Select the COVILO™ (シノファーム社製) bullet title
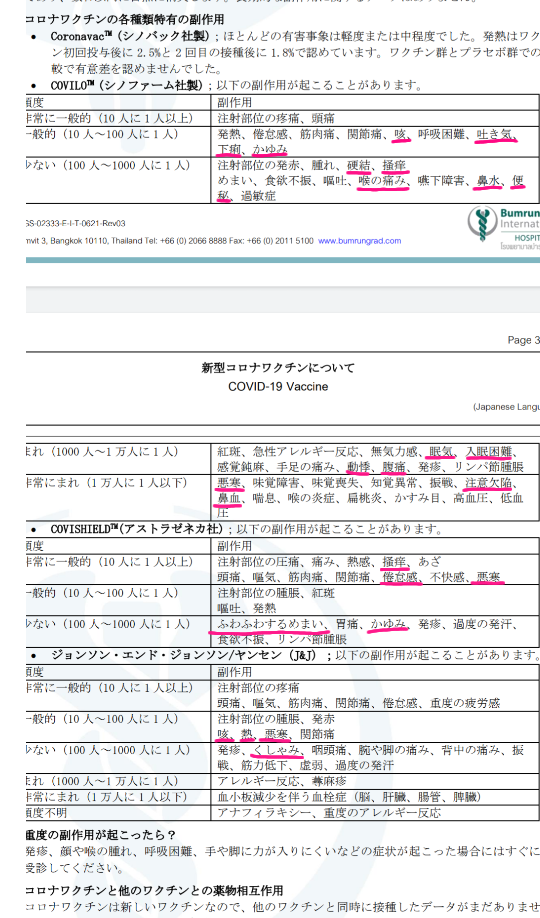Viewport: 540px width, 918px height. 127,85
